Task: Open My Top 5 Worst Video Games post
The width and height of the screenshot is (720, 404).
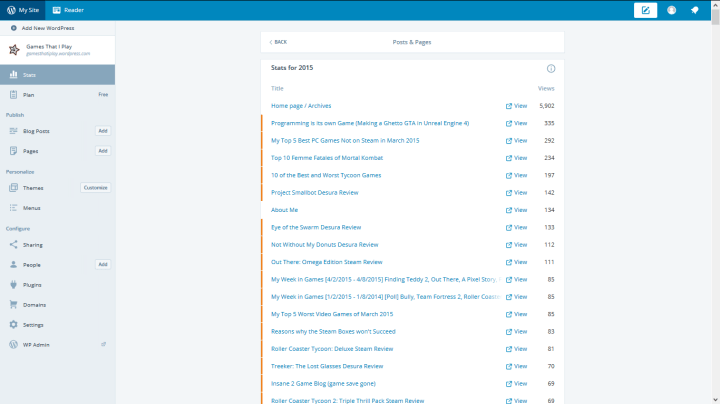Action: tap(332, 314)
